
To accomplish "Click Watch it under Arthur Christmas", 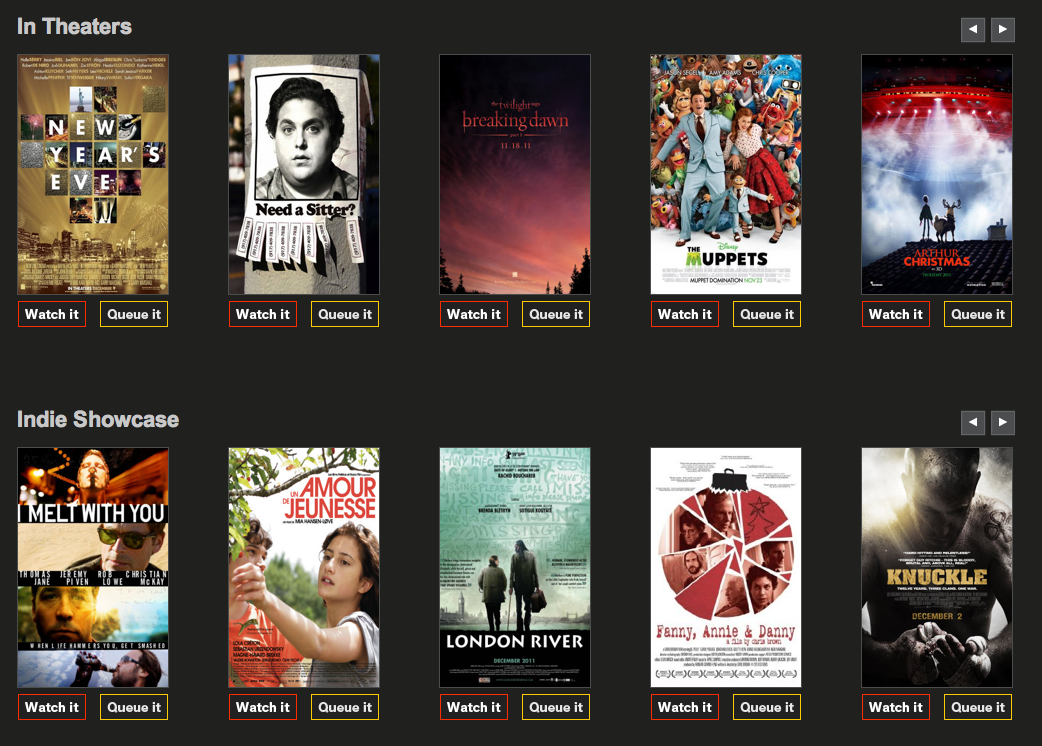I will coord(896,314).
